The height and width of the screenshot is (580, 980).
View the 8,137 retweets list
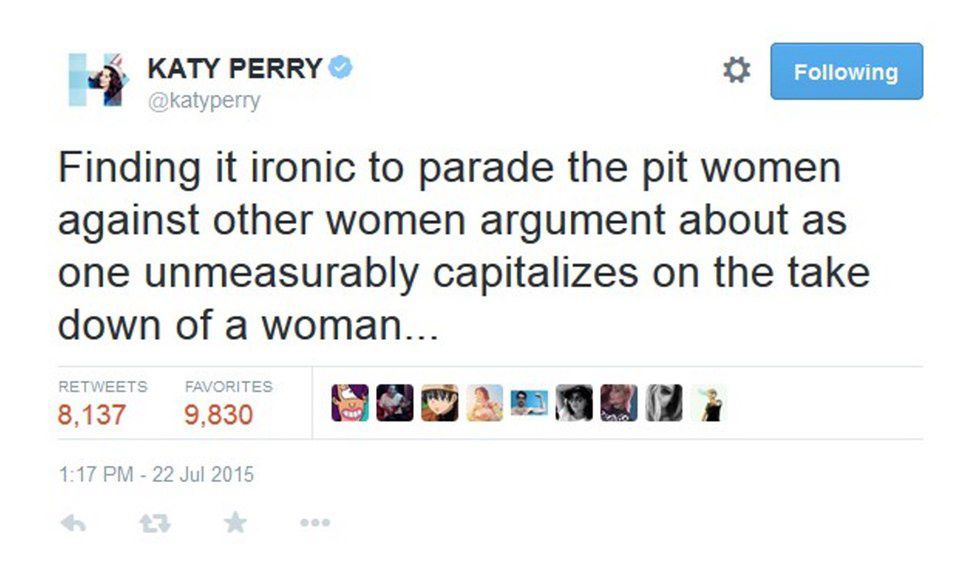click(x=92, y=413)
